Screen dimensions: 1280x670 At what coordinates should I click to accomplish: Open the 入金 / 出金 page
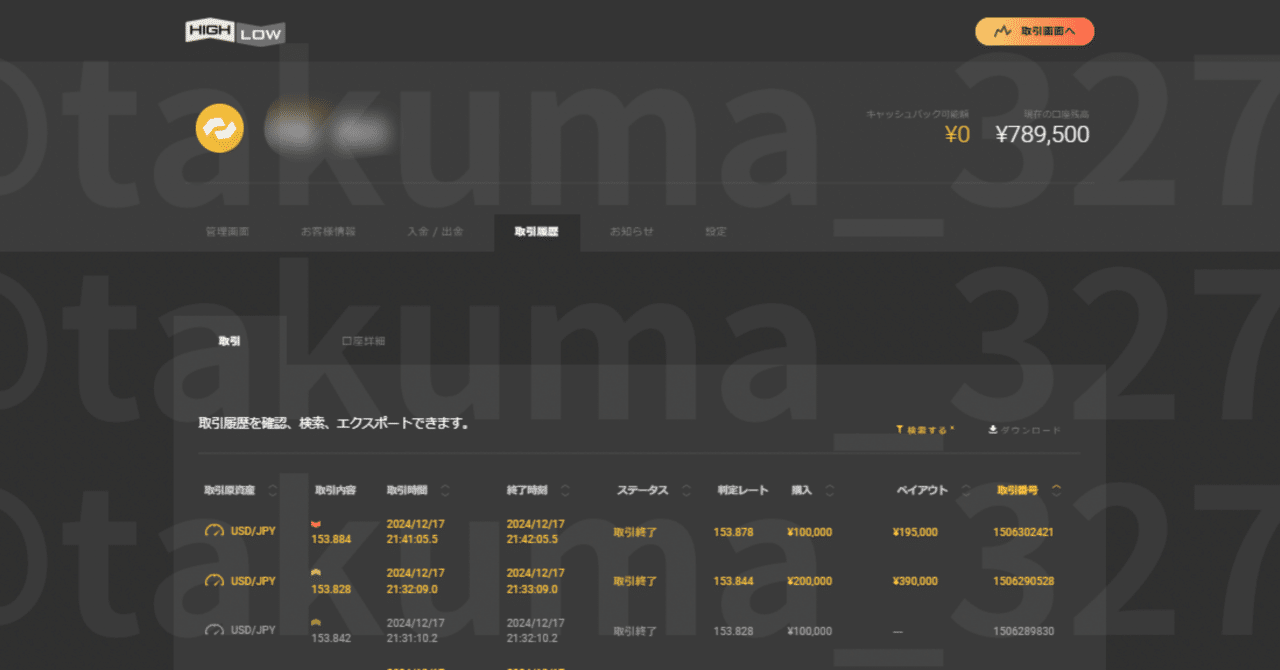point(436,231)
